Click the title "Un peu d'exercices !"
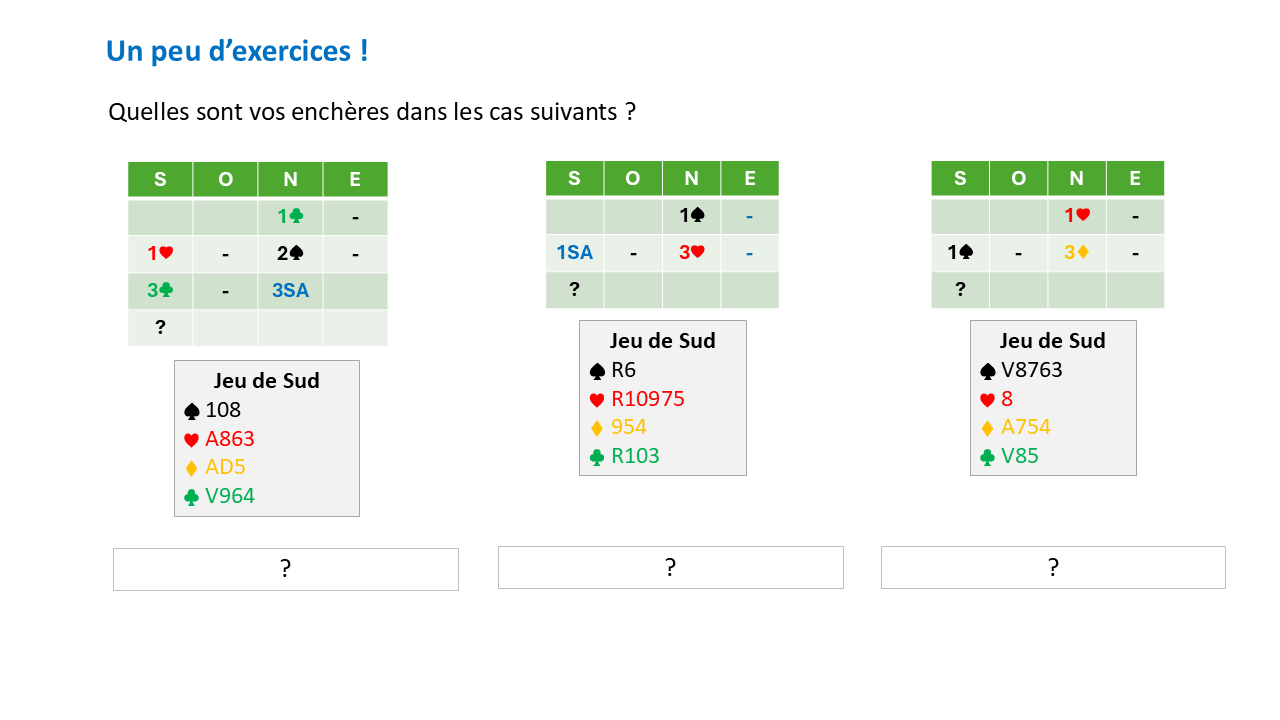The image size is (1280, 720). [237, 51]
